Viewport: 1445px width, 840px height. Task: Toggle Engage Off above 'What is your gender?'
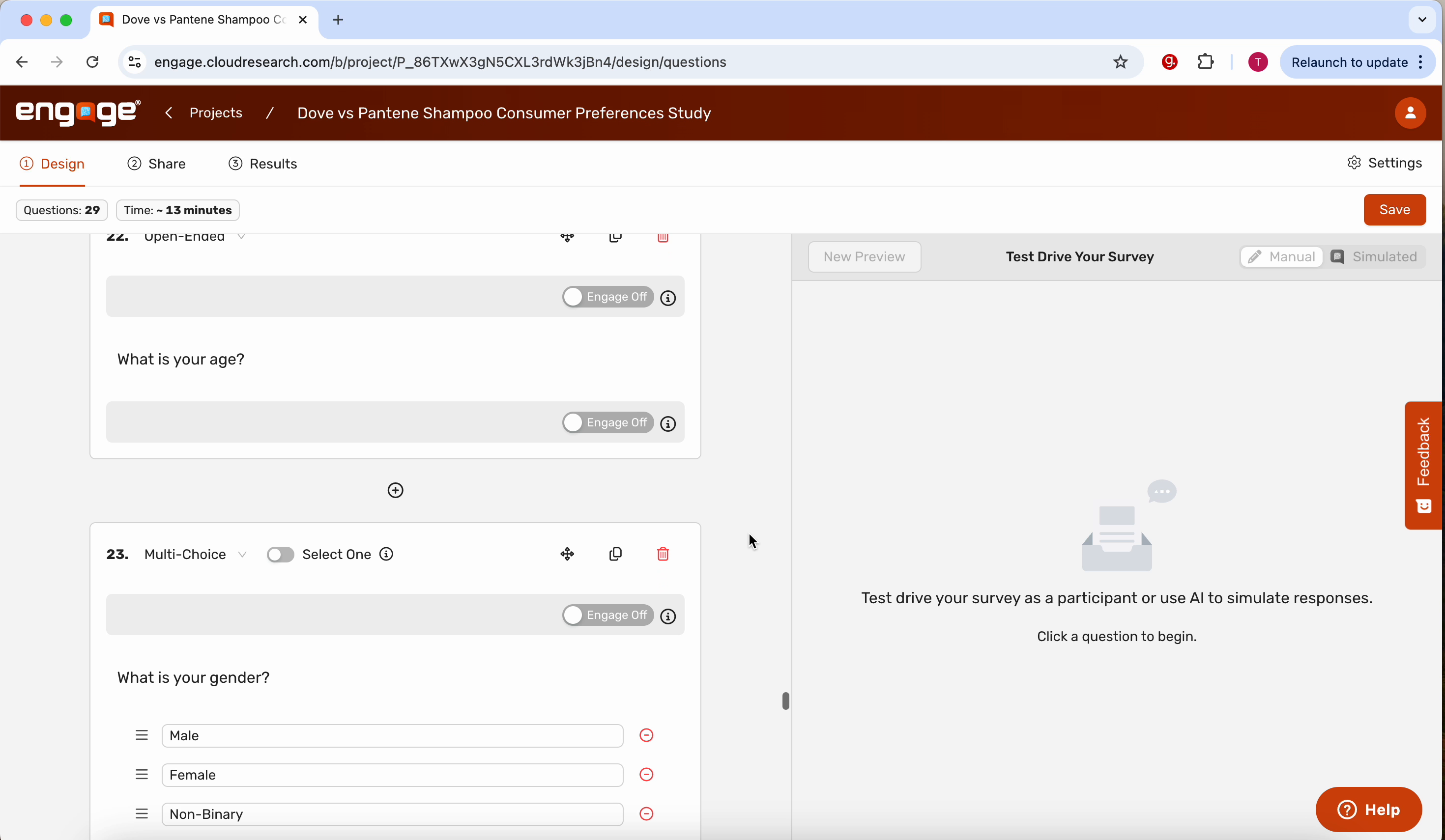click(607, 615)
